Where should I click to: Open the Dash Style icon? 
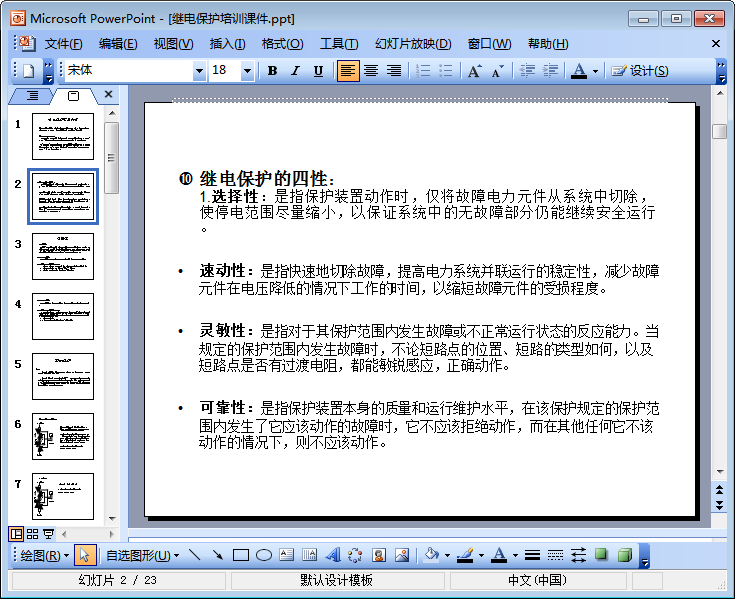pos(555,555)
